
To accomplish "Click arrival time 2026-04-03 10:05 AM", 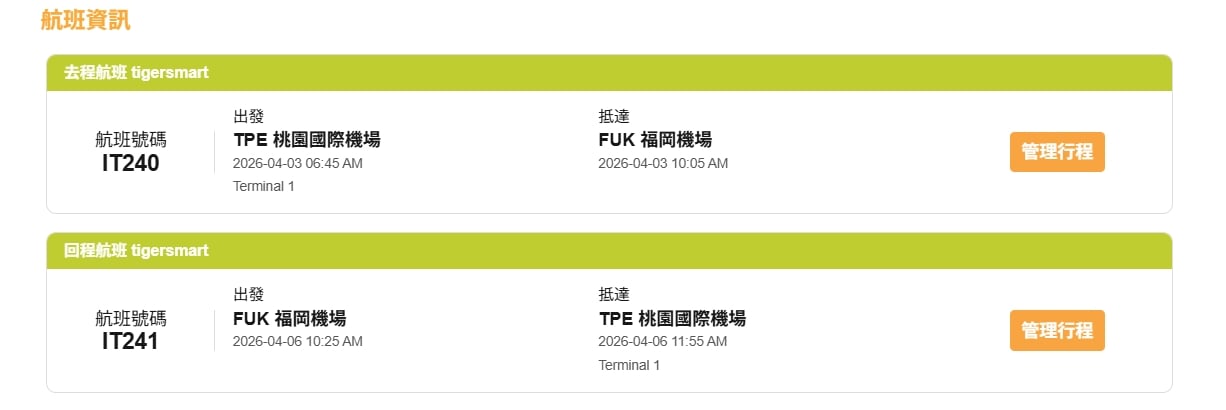I will point(663,163).
